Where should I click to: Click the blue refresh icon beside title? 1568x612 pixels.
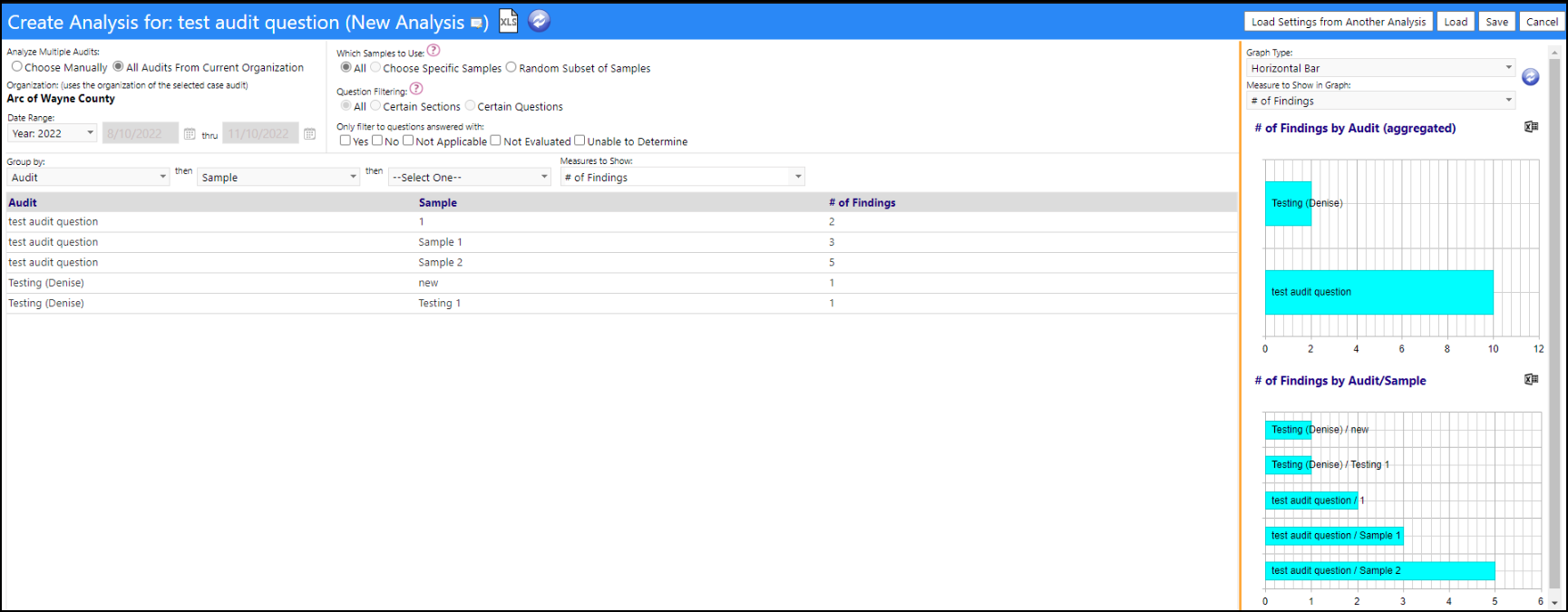pos(539,21)
